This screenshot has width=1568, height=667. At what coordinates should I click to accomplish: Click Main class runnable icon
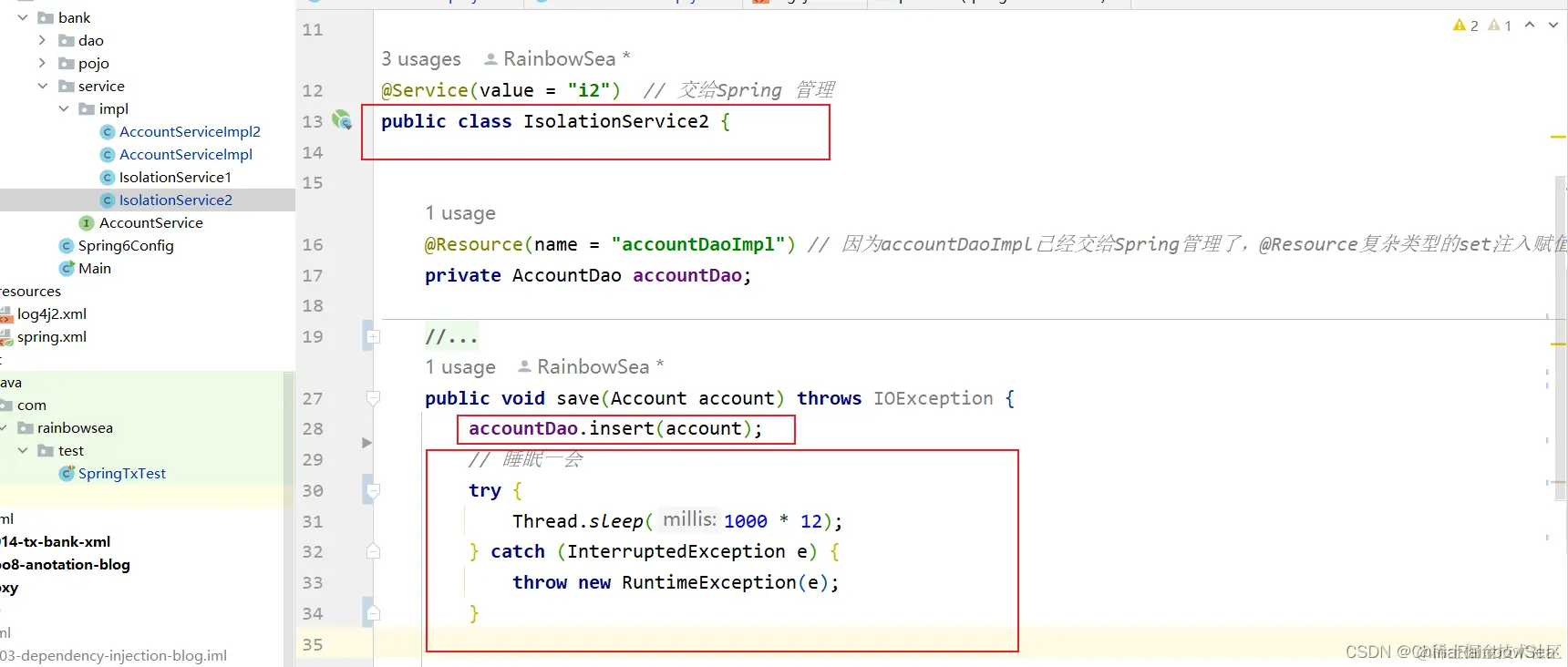click(67, 268)
